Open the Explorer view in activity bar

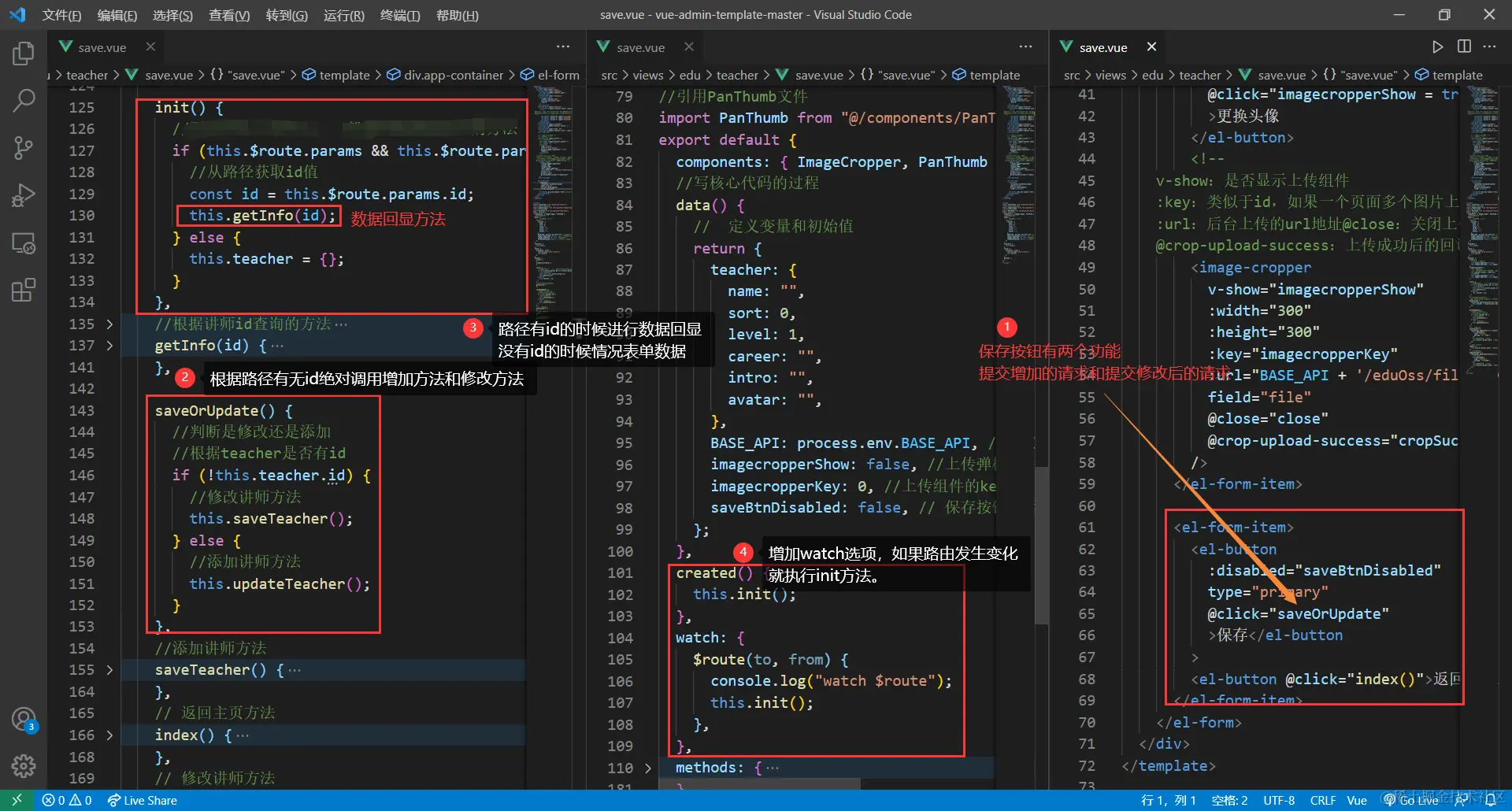(24, 54)
